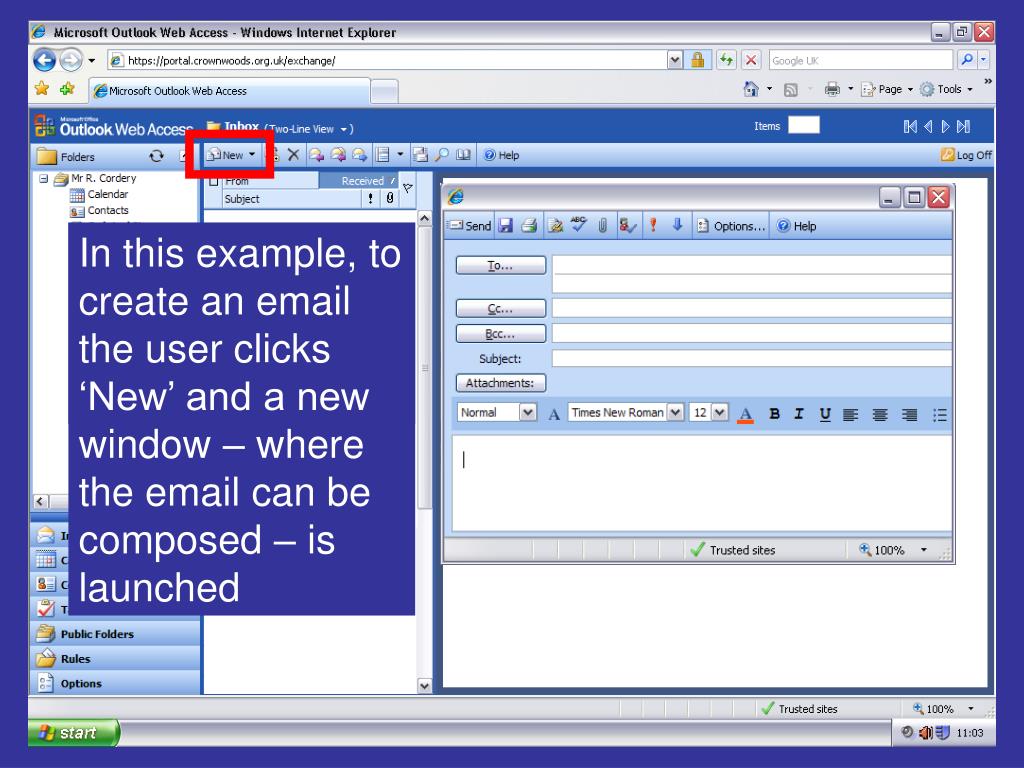Click inside the Subject field
The image size is (1024, 768).
pos(752,359)
